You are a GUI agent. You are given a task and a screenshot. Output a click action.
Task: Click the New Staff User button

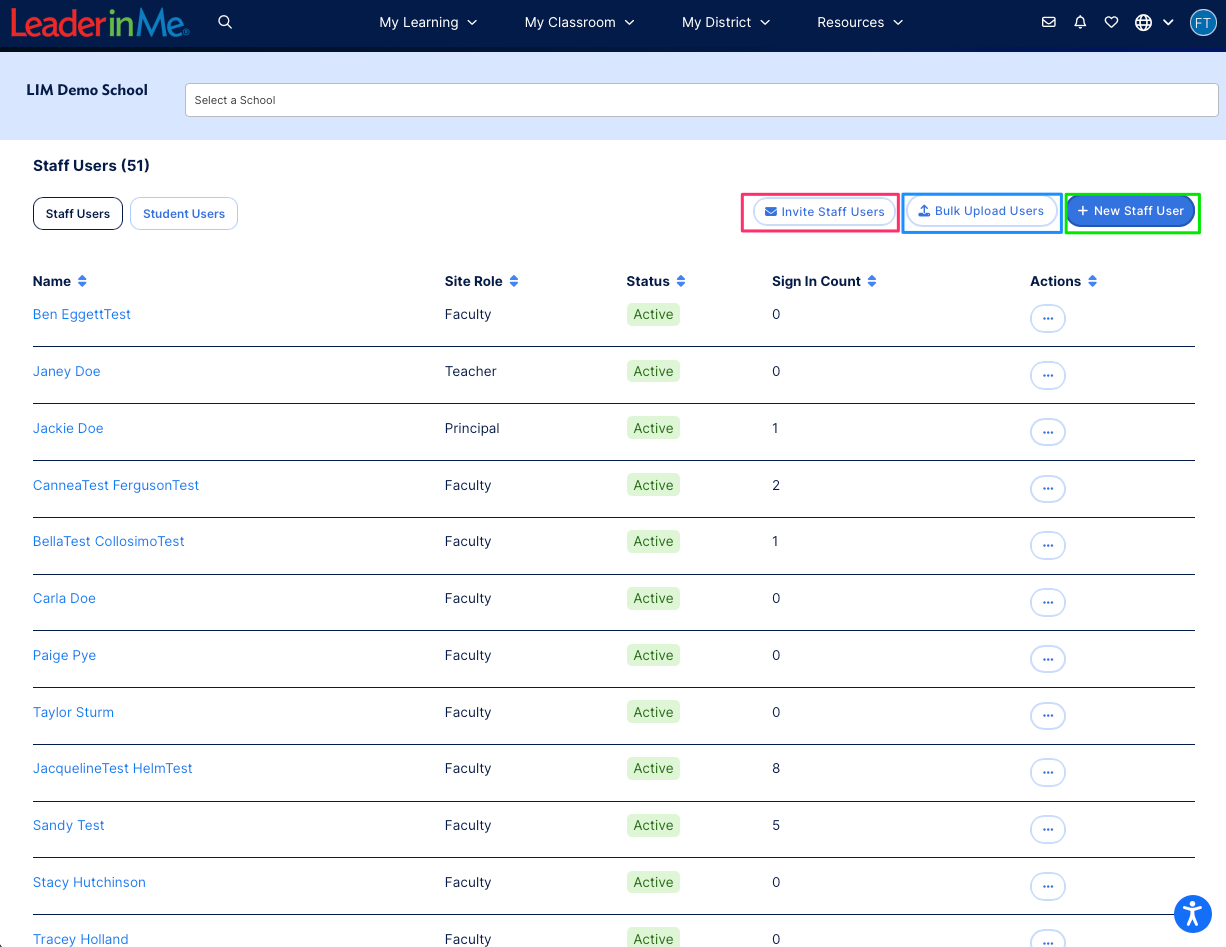pos(1131,211)
